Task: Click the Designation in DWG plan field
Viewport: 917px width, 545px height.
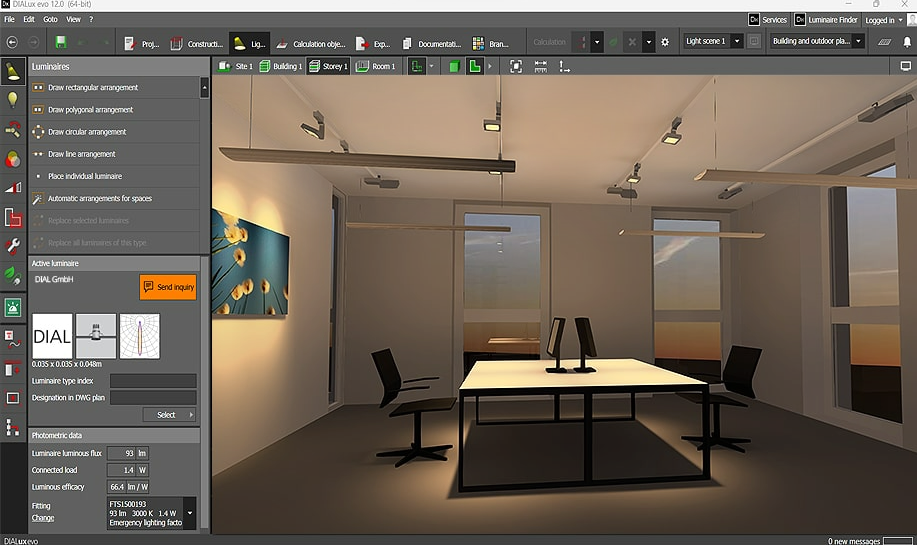Action: tap(153, 398)
